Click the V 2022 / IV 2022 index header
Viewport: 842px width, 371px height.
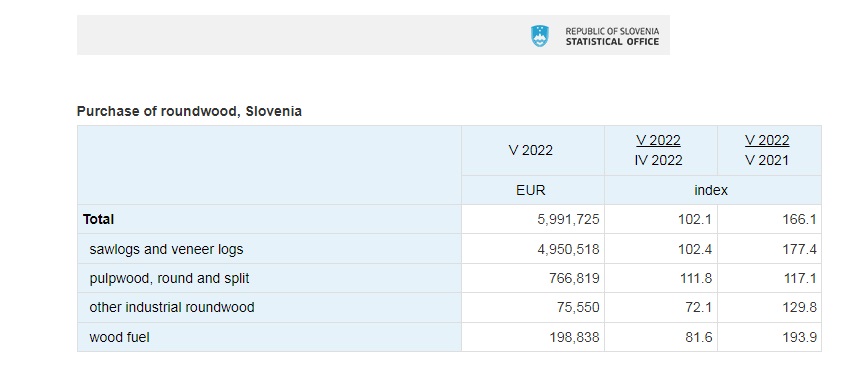coord(658,150)
